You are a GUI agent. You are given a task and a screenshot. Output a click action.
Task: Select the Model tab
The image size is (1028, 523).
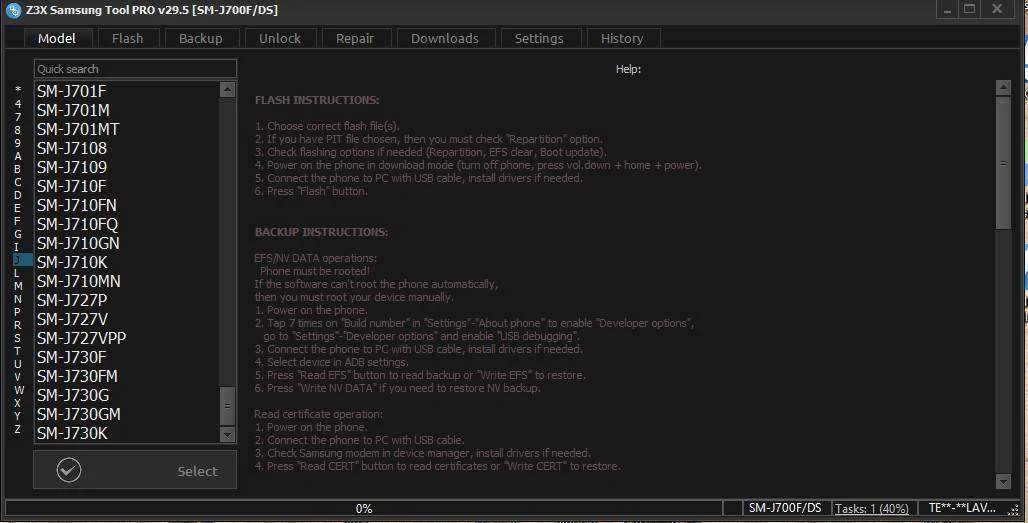click(57, 39)
